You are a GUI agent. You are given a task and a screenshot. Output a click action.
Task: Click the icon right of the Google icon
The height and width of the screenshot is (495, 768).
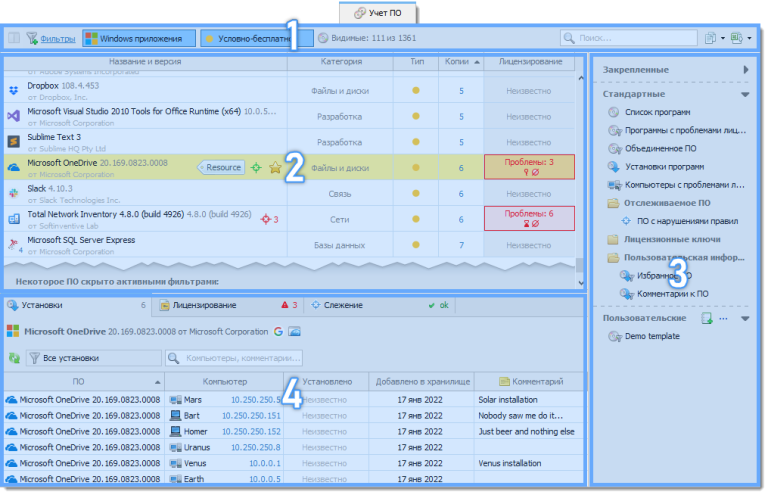coord(294,331)
